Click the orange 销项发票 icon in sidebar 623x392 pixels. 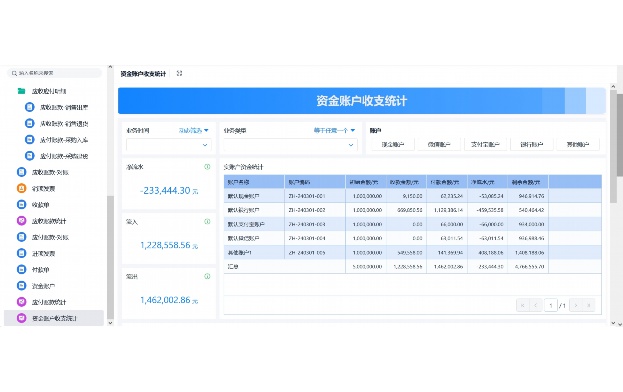pos(21,188)
